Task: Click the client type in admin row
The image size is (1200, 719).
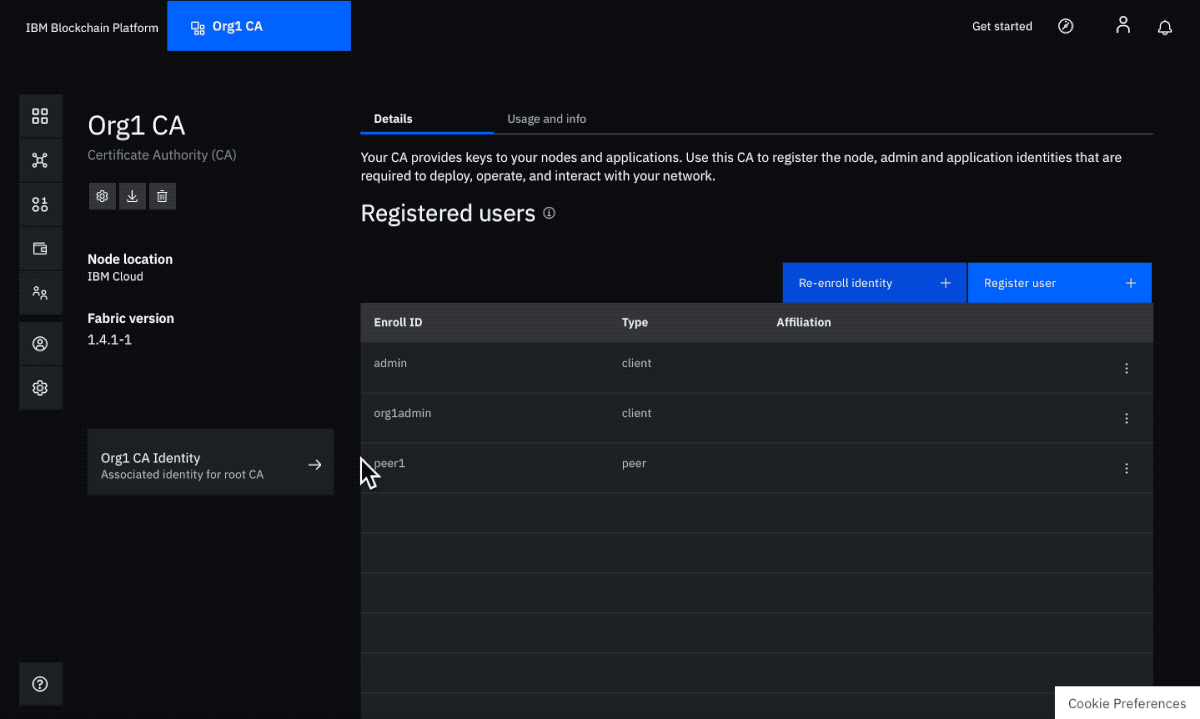Action: tap(637, 363)
